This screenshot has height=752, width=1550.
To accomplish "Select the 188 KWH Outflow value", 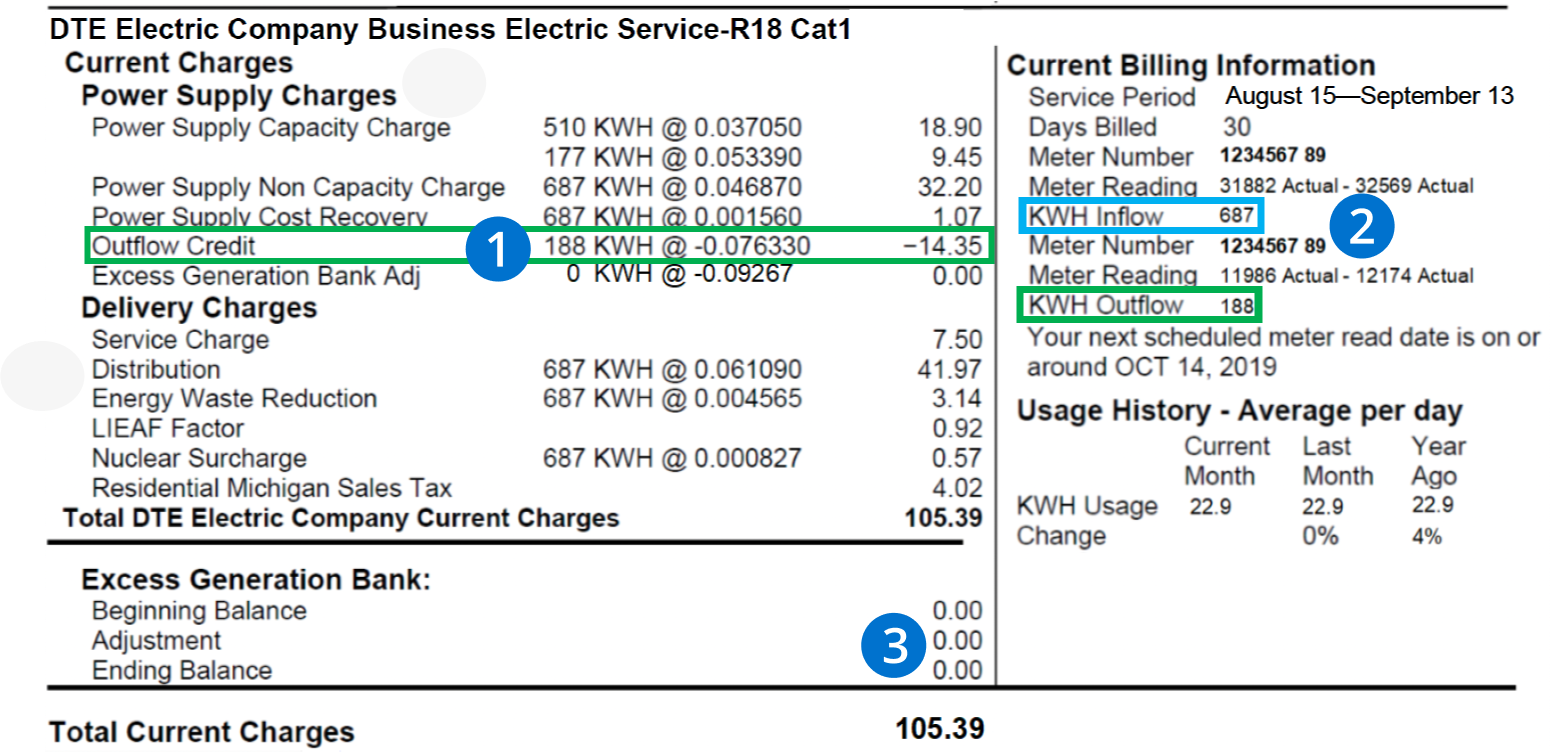I will 1237,305.
